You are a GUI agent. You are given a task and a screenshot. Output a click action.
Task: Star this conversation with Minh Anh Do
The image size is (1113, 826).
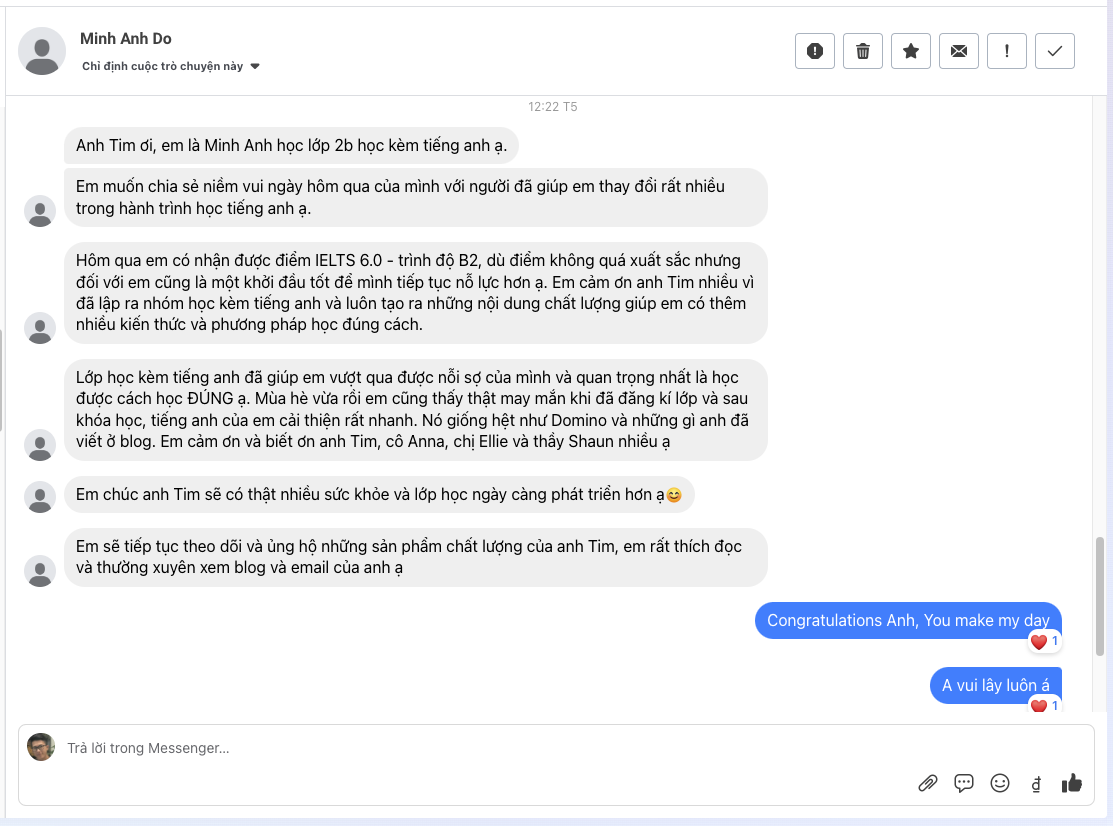tap(910, 51)
